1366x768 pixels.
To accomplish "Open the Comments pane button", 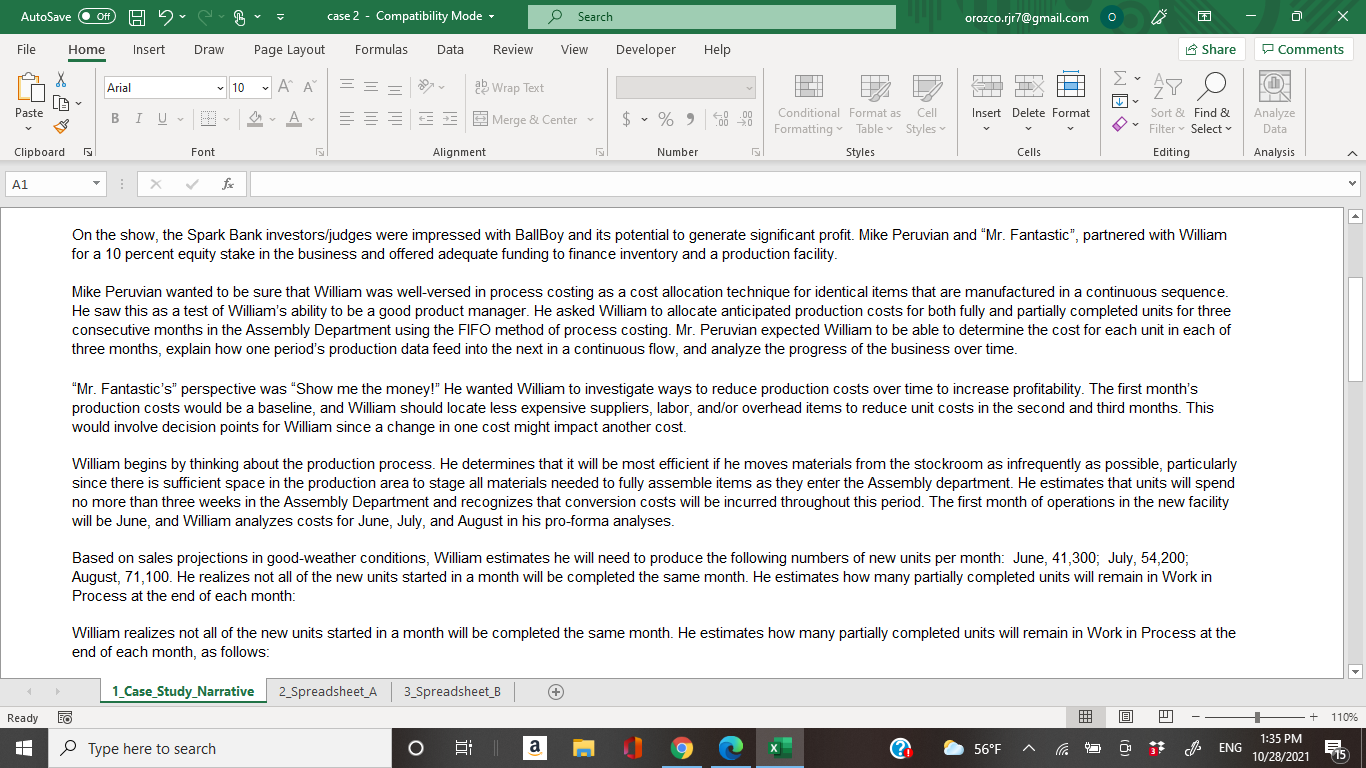I will click(x=1303, y=49).
